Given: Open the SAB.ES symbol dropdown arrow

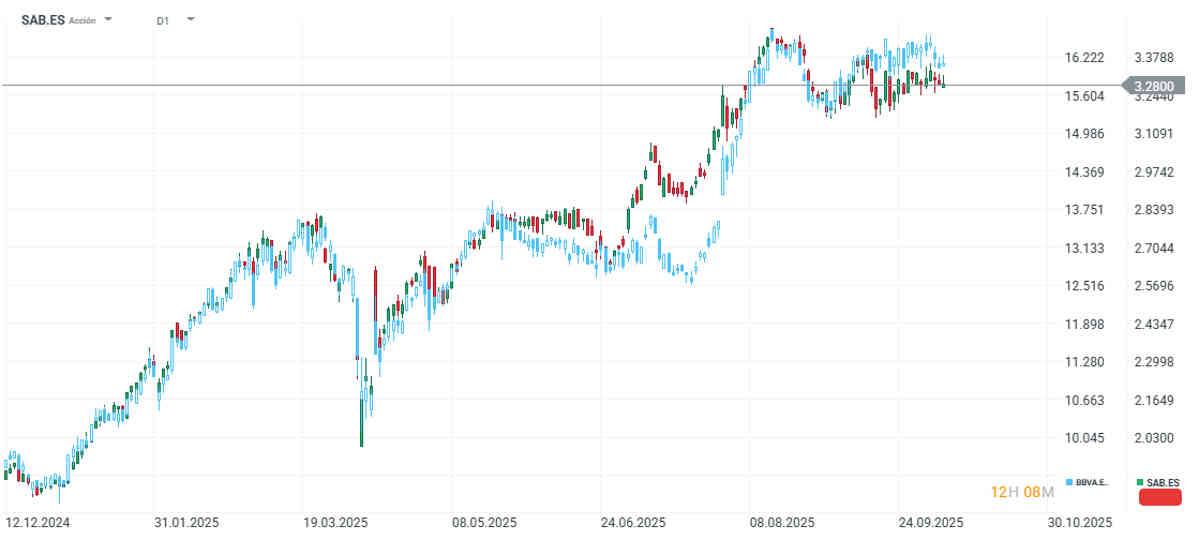Looking at the screenshot, I should 108,20.
